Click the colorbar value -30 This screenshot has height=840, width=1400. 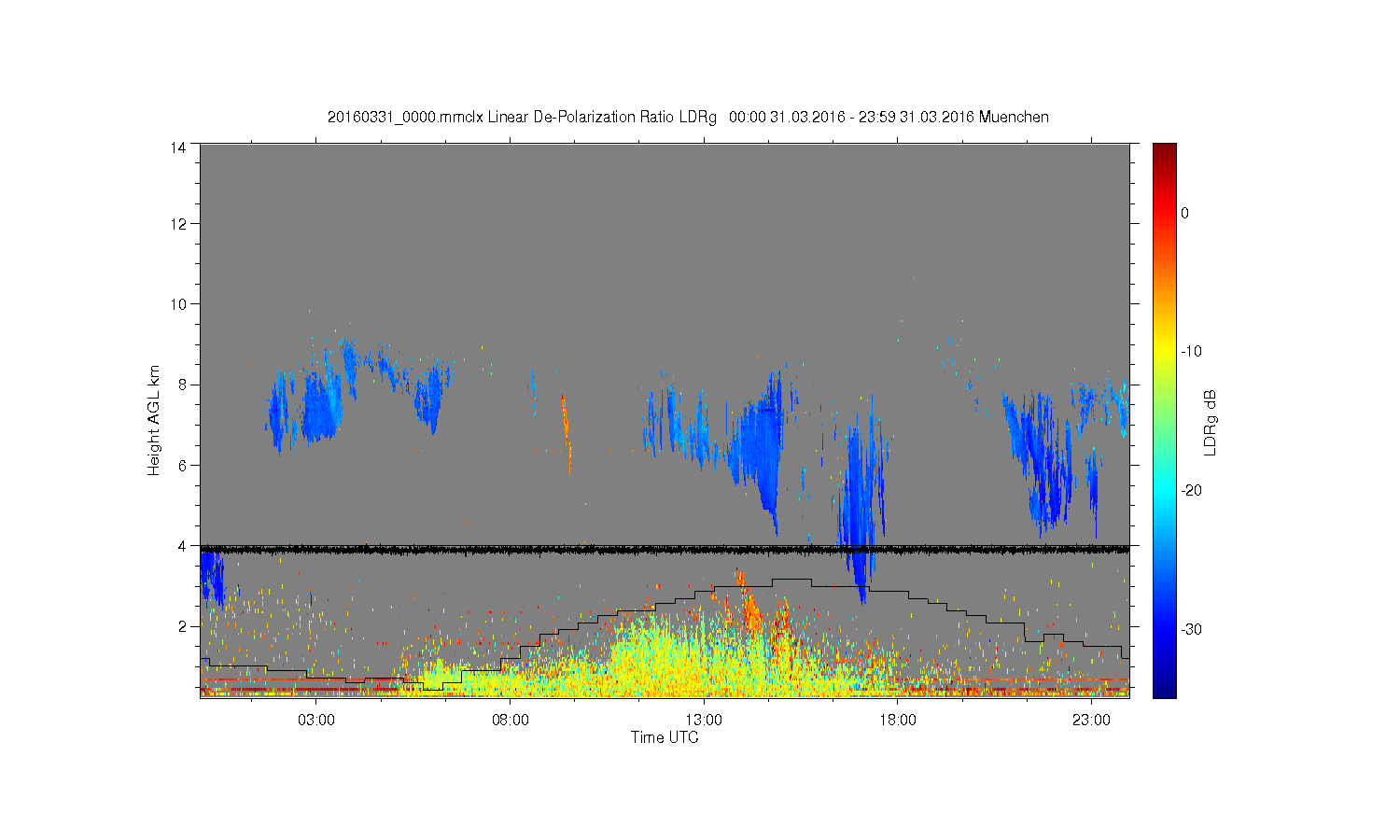[1190, 630]
